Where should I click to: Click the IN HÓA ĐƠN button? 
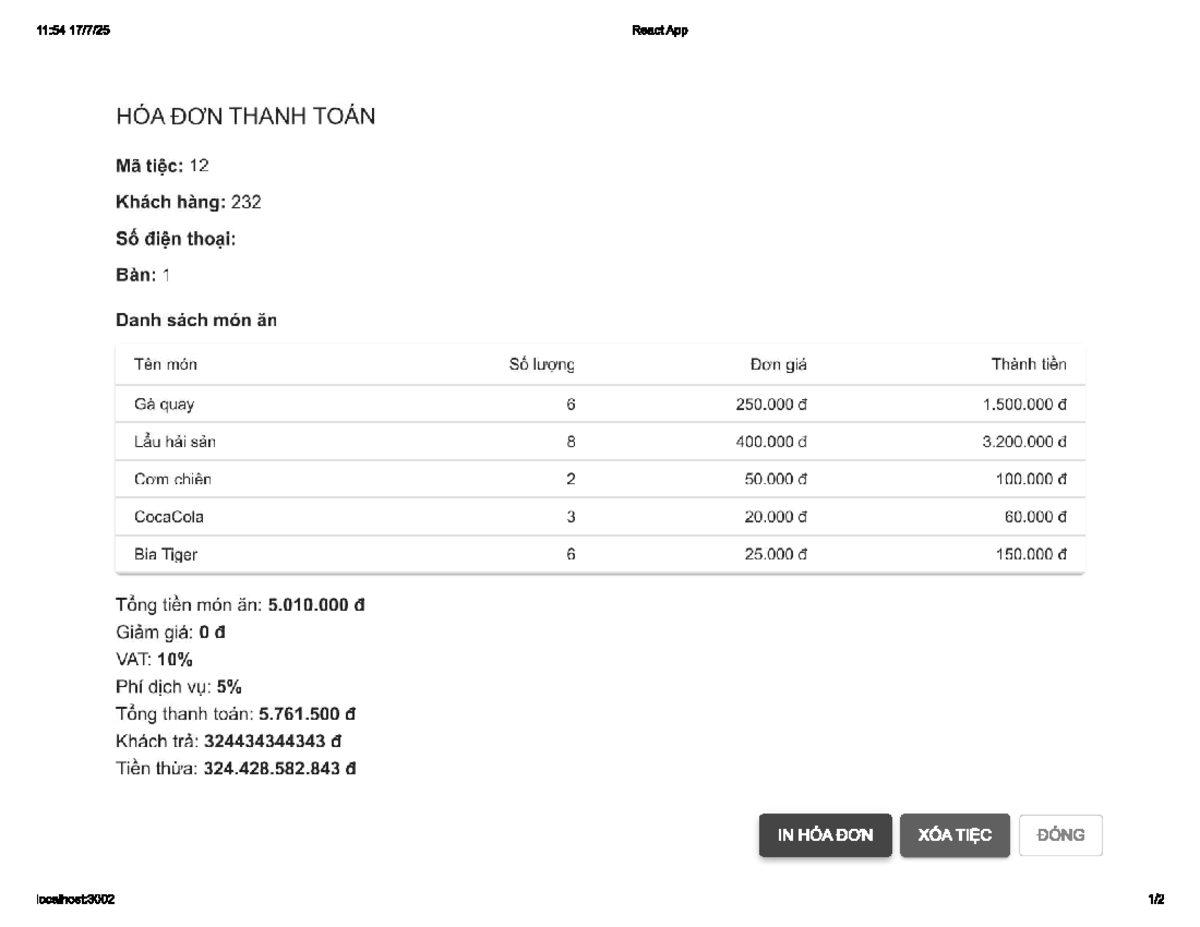(x=825, y=835)
